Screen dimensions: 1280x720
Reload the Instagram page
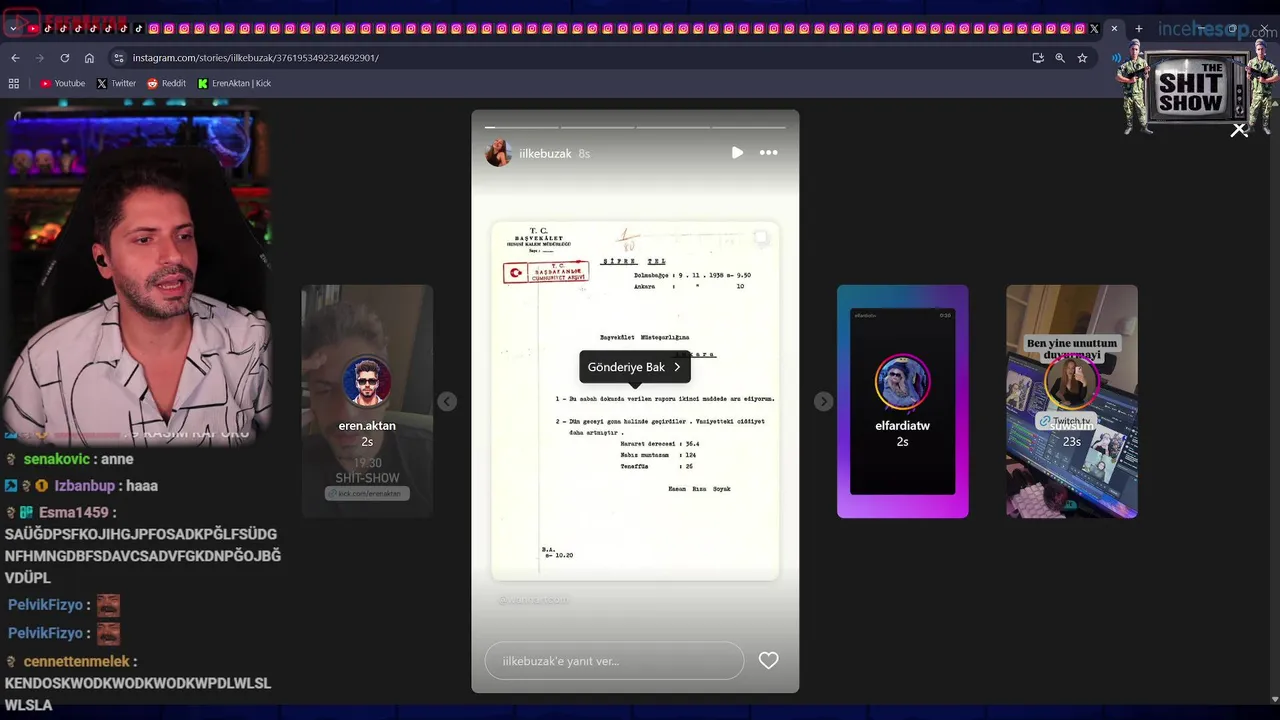[x=65, y=58]
